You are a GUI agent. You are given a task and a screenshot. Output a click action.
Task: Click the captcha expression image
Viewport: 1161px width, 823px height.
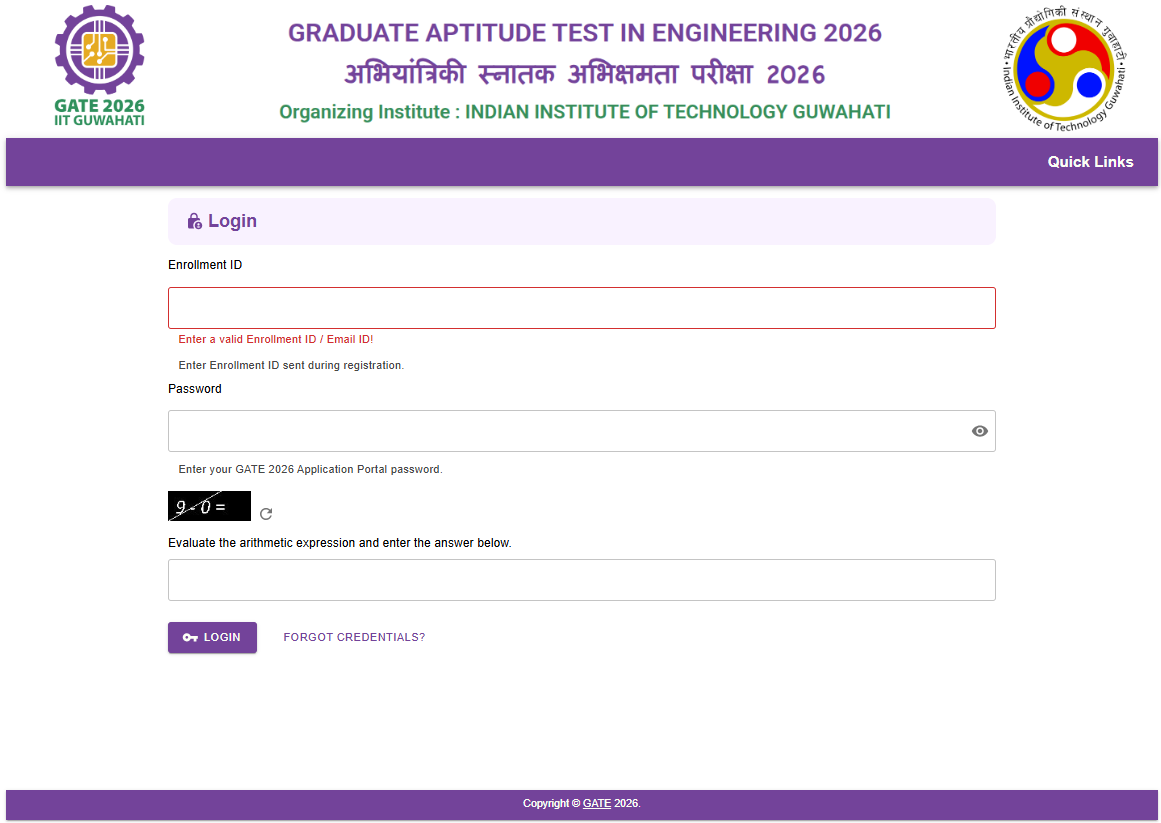208,505
